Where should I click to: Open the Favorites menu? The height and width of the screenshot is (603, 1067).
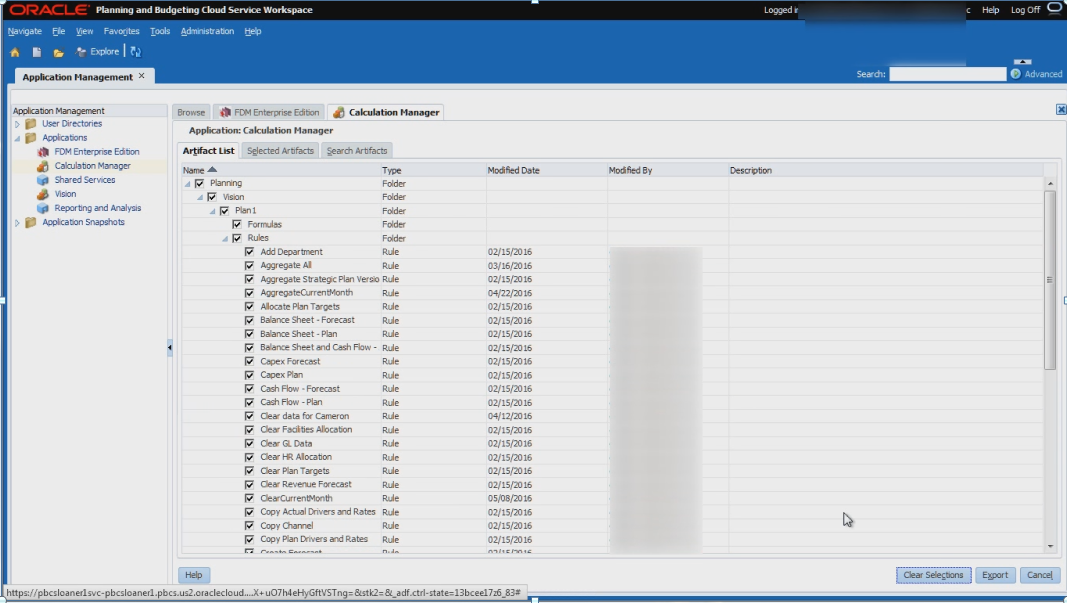pos(121,31)
